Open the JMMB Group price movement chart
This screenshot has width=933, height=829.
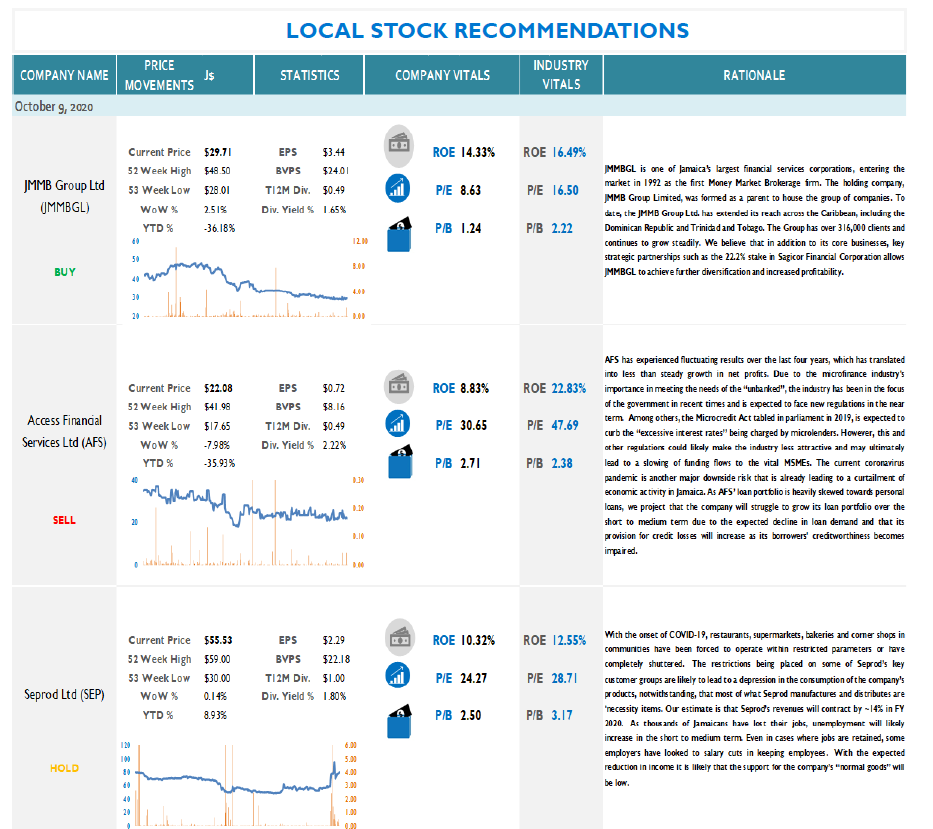click(248, 277)
